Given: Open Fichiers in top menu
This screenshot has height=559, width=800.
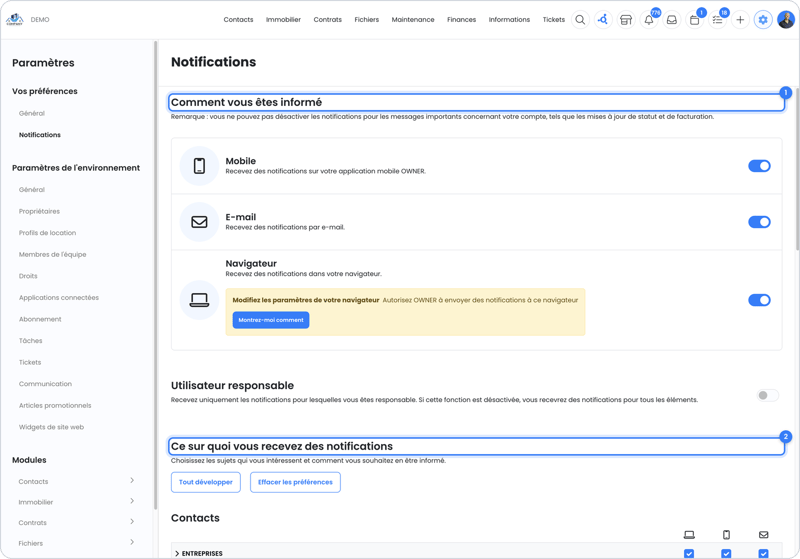Looking at the screenshot, I should pos(367,20).
